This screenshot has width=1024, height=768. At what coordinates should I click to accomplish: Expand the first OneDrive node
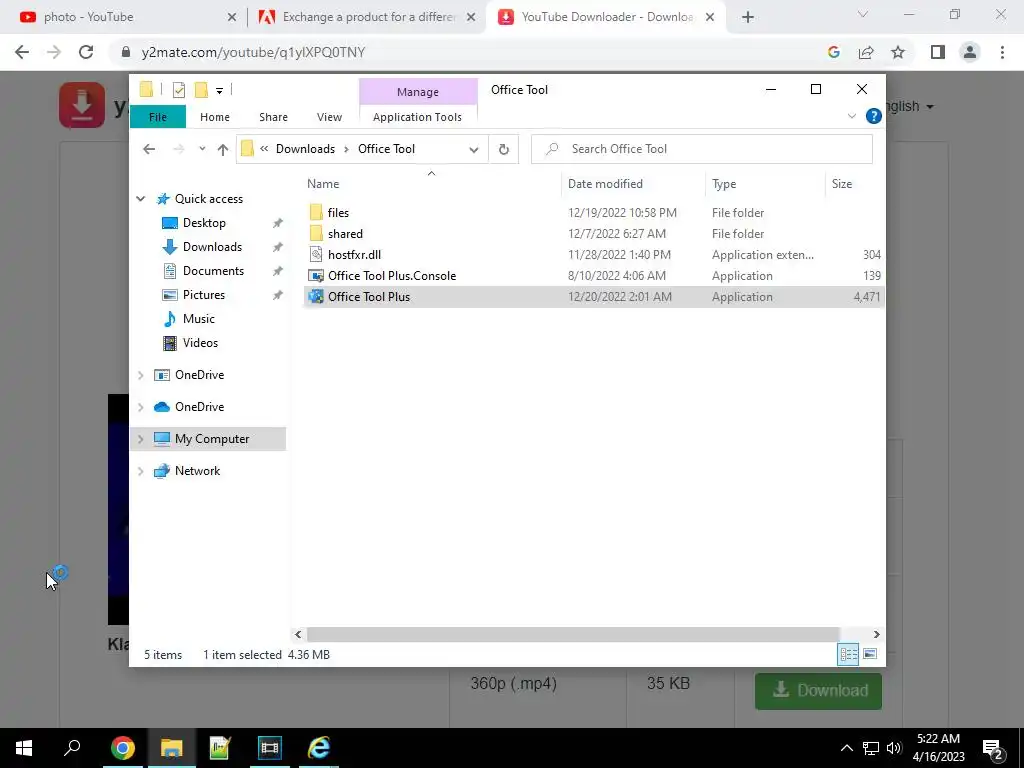click(x=140, y=375)
